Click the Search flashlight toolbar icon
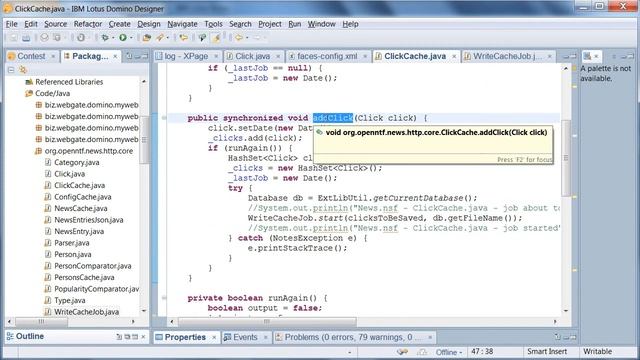640x360 pixels. pyautogui.click(x=160, y=38)
